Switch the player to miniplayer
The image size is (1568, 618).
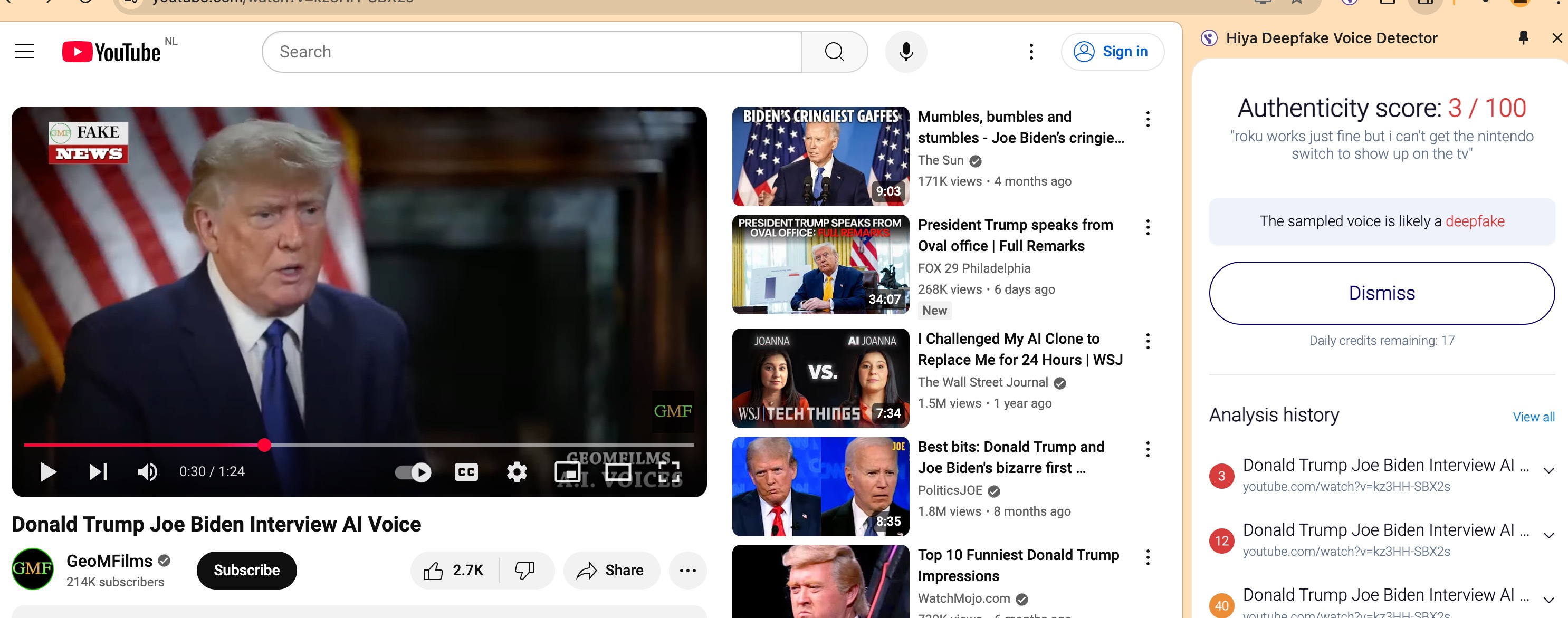(x=567, y=472)
